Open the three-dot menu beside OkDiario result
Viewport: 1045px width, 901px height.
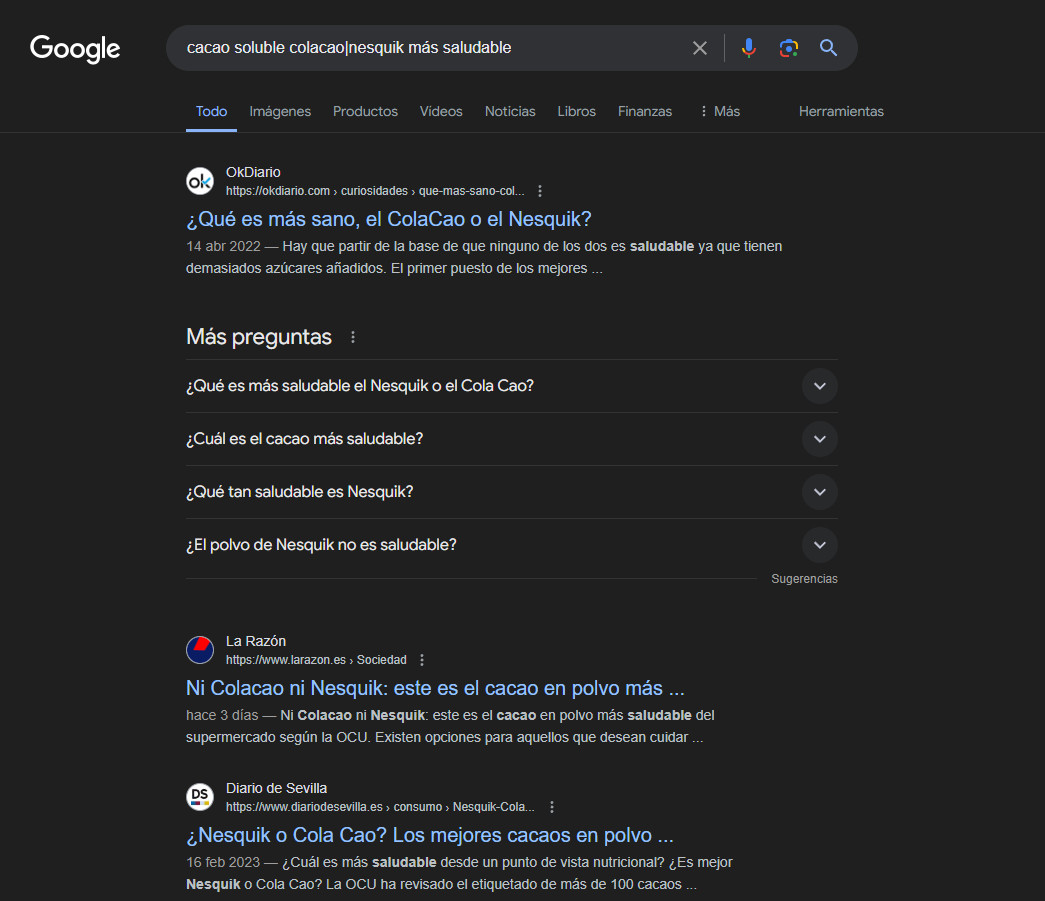[x=540, y=191]
